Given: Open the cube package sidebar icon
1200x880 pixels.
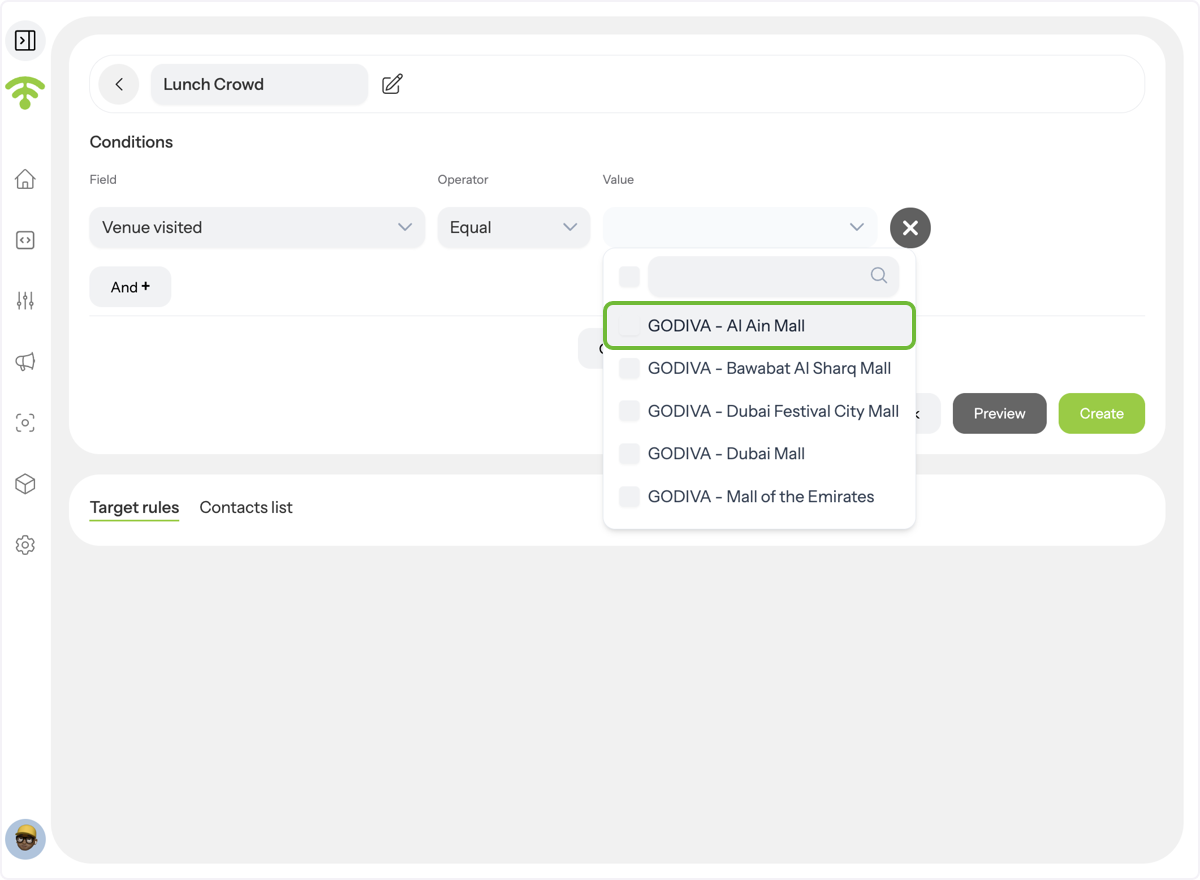Looking at the screenshot, I should point(26,484).
